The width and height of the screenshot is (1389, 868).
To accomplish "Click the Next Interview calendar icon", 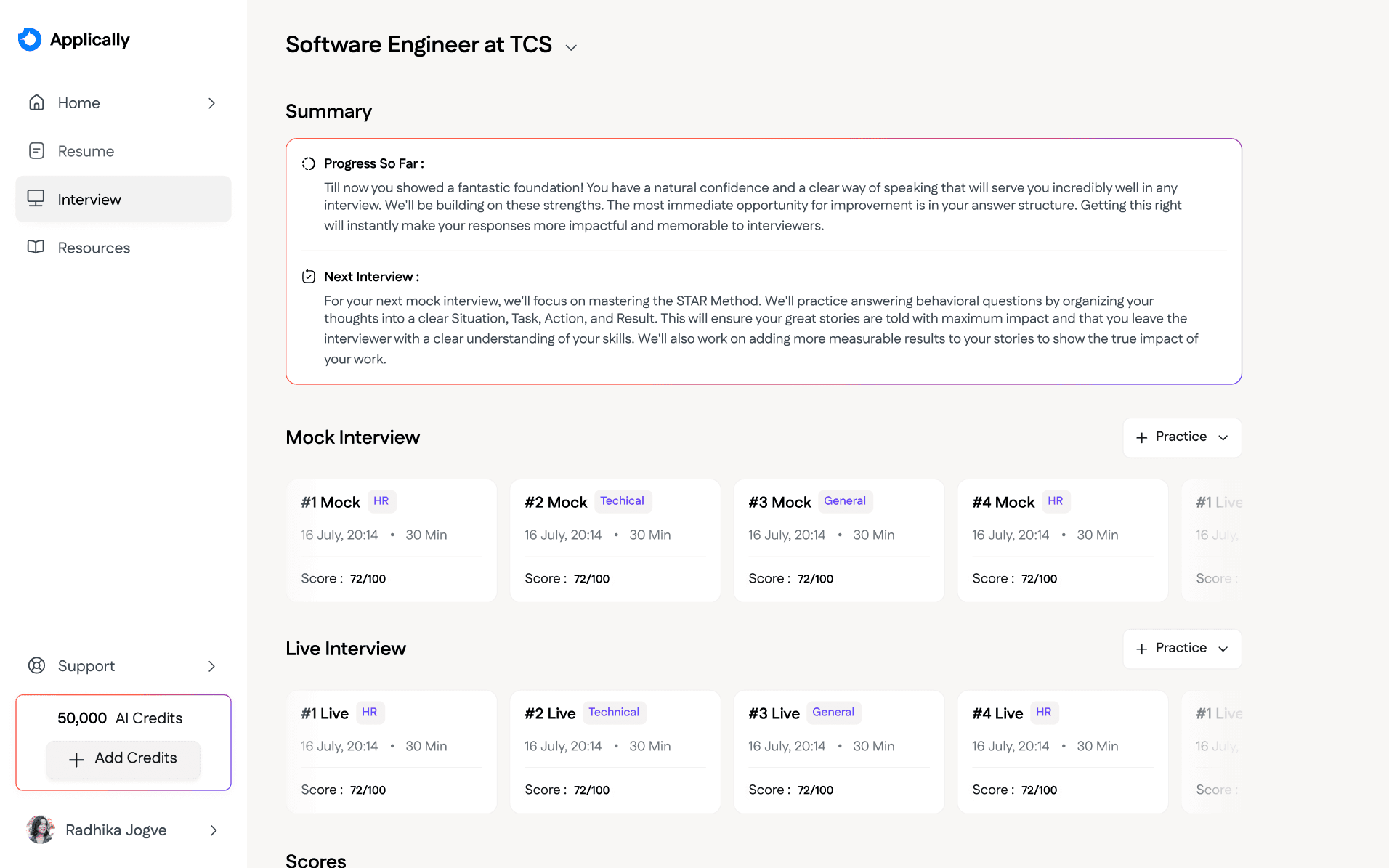I will point(309,277).
